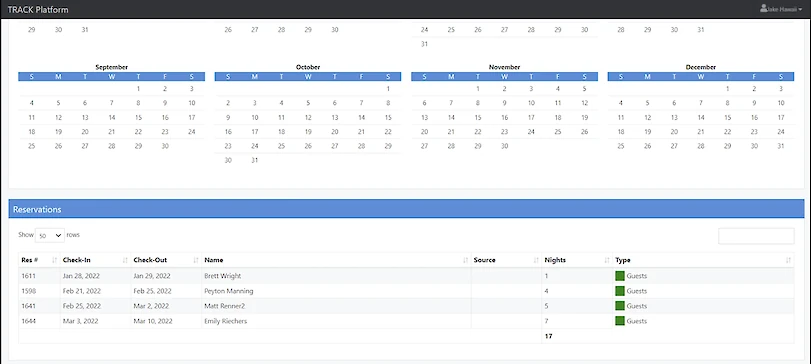Select December 25 on the calendar
Viewport: 811px width, 364px height.
[621, 146]
